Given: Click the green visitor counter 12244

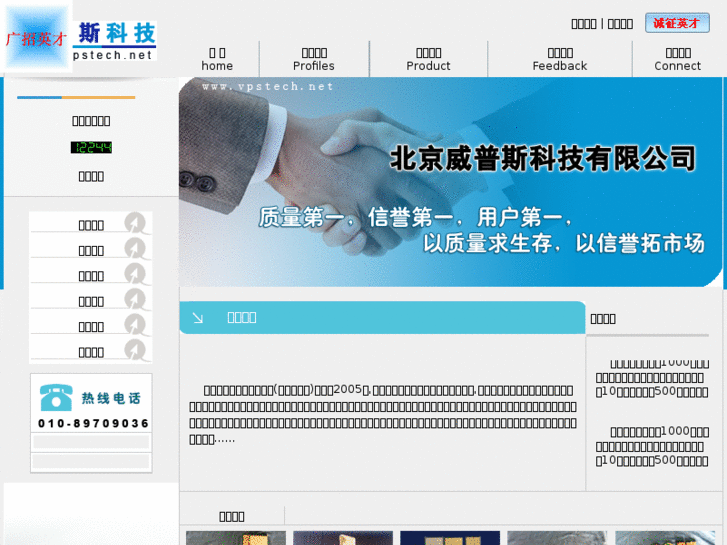Looking at the screenshot, I should (x=91, y=147).
